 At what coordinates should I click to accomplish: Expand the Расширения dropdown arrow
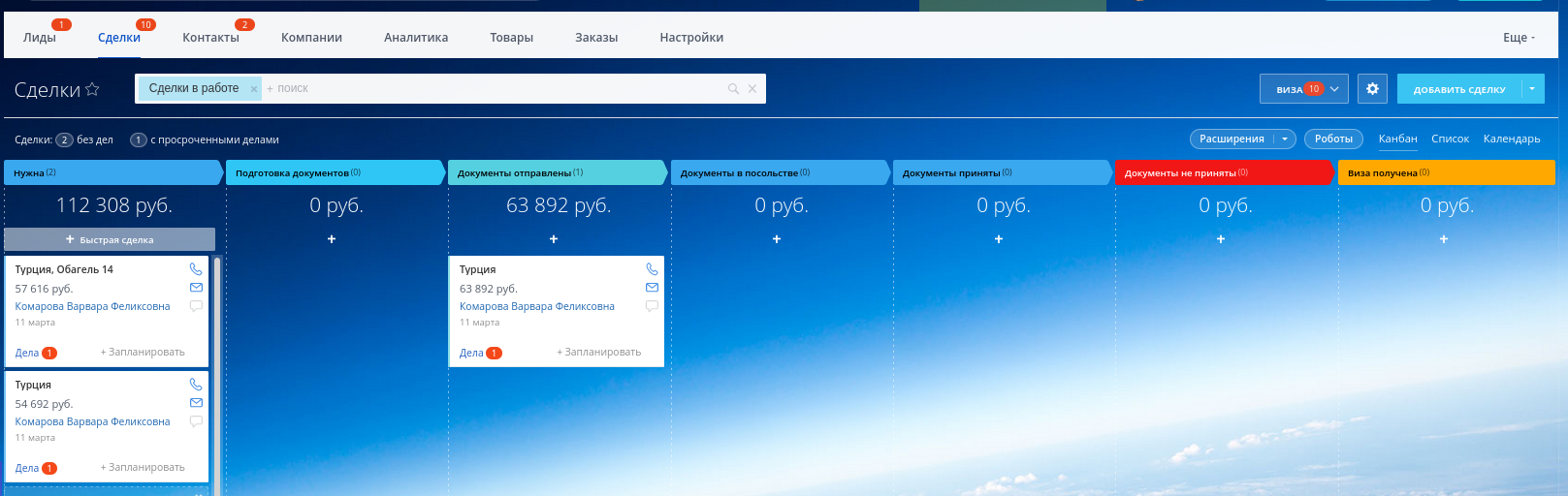pos(1285,139)
